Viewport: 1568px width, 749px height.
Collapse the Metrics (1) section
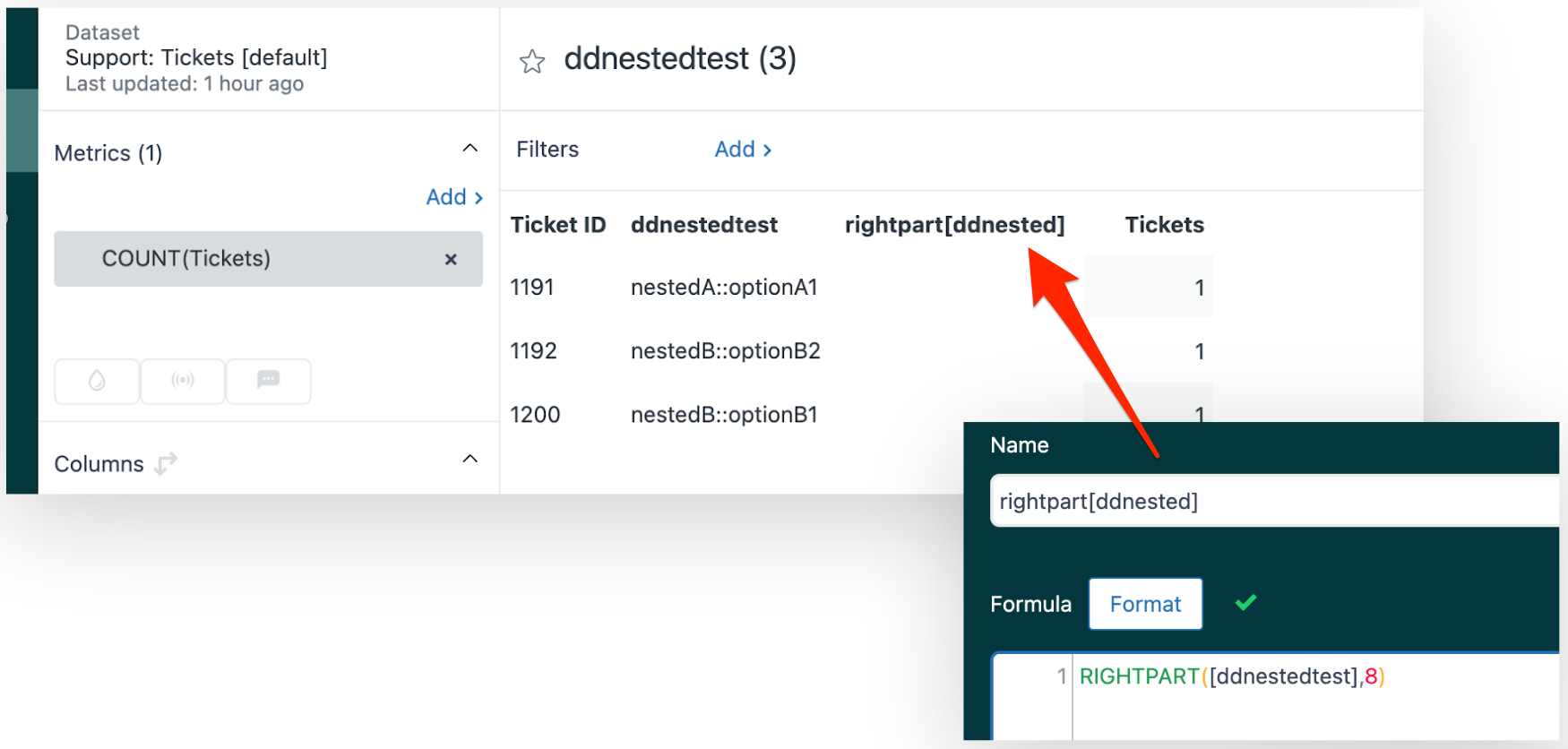tap(470, 149)
